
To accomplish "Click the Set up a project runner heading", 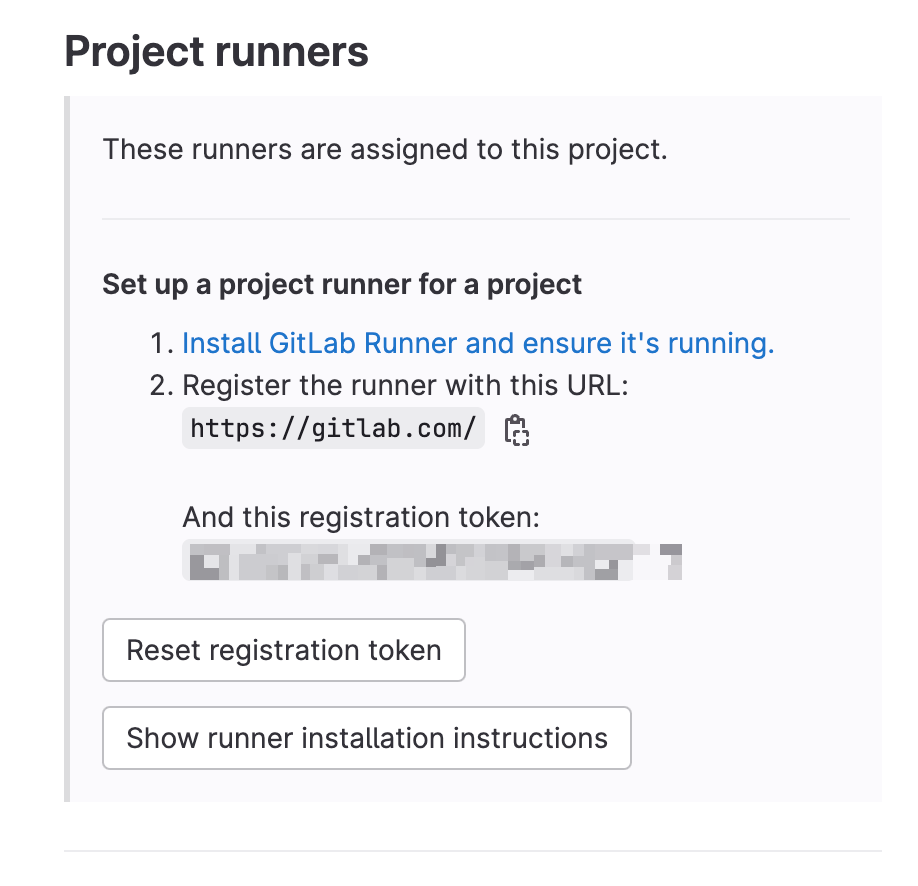I will pyautogui.click(x=340, y=284).
